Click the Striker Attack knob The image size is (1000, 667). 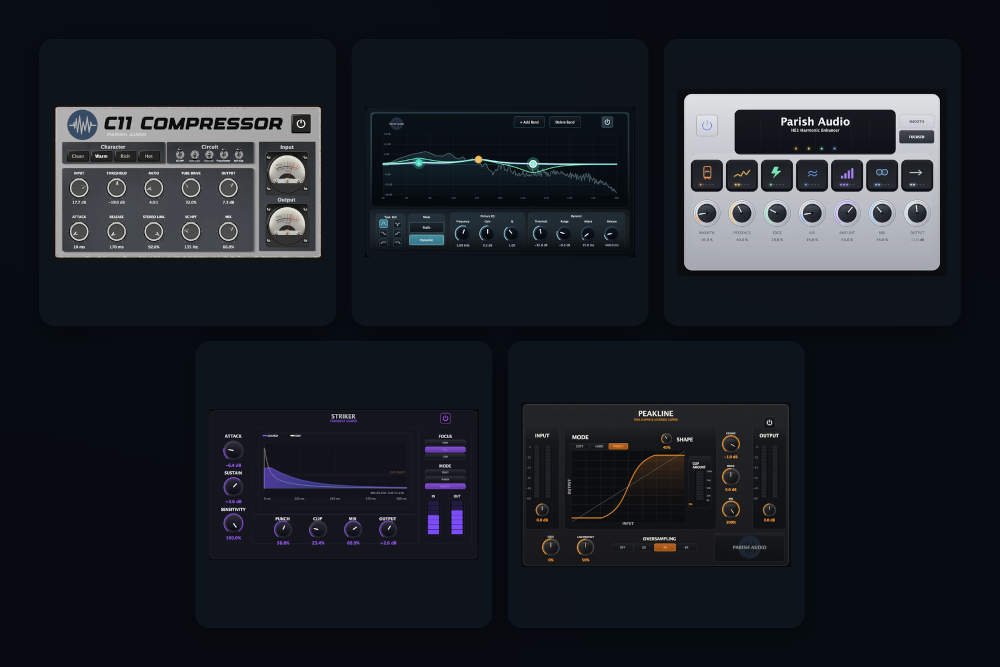233,451
